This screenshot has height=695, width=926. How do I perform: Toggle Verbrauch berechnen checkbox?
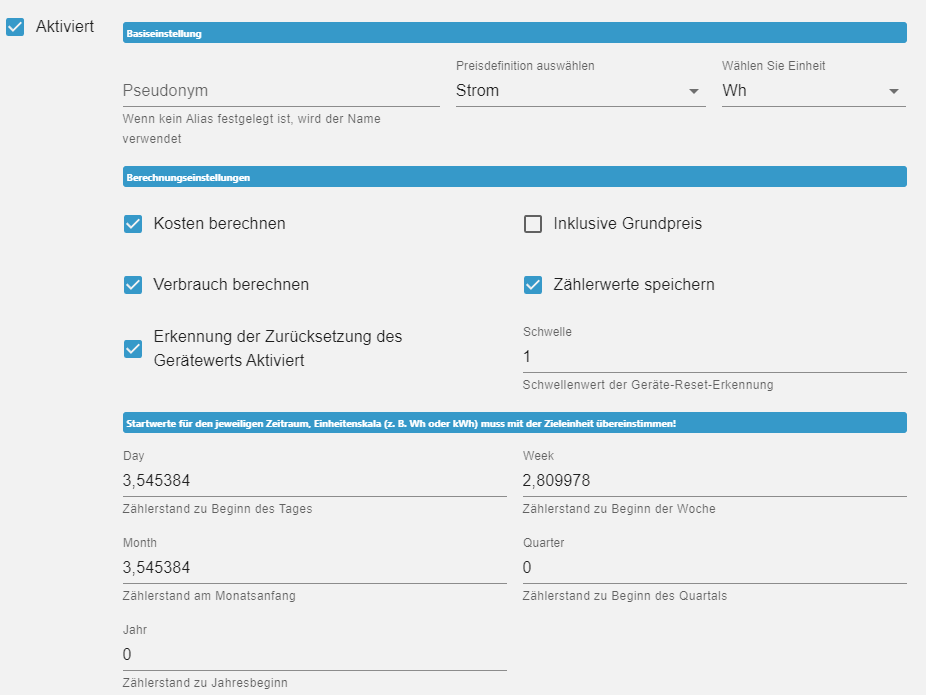(x=133, y=285)
